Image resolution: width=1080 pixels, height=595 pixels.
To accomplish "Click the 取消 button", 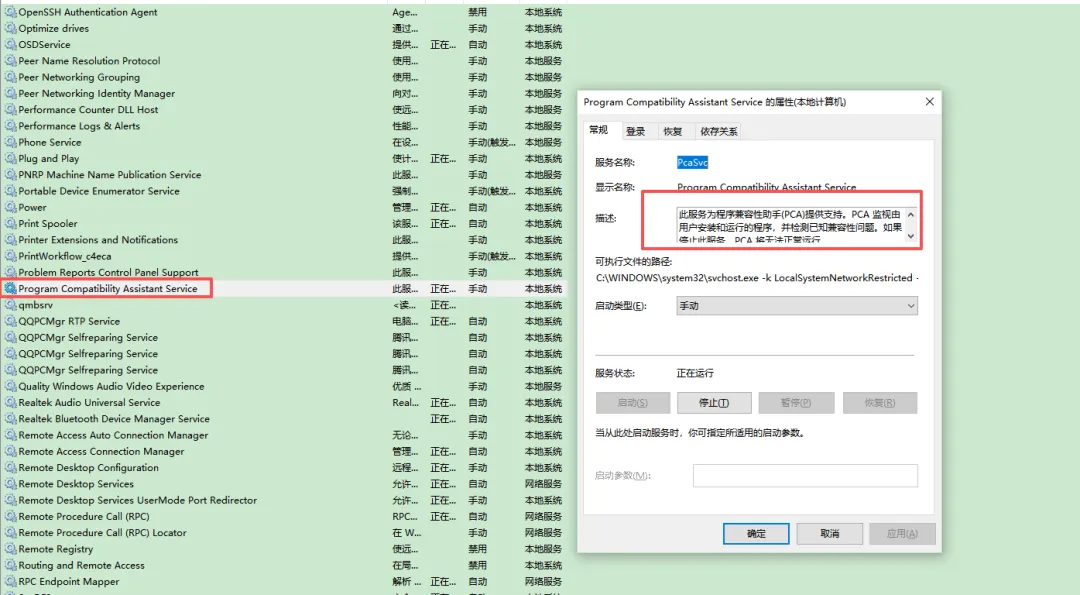I will click(830, 533).
